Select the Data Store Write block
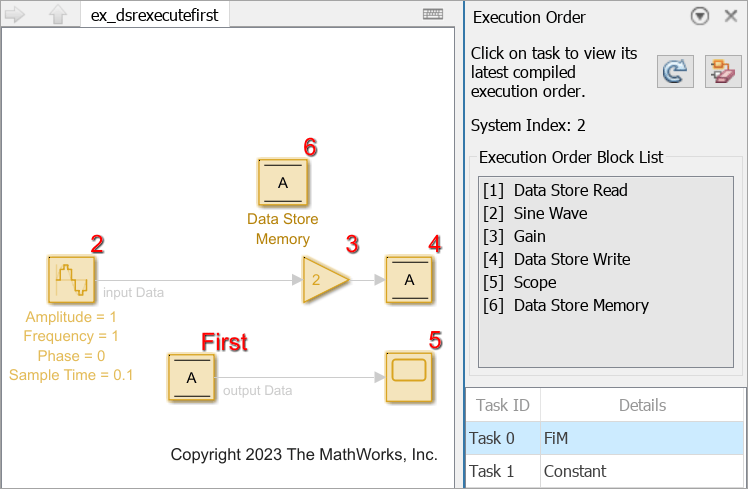This screenshot has height=489, width=748. (x=409, y=280)
